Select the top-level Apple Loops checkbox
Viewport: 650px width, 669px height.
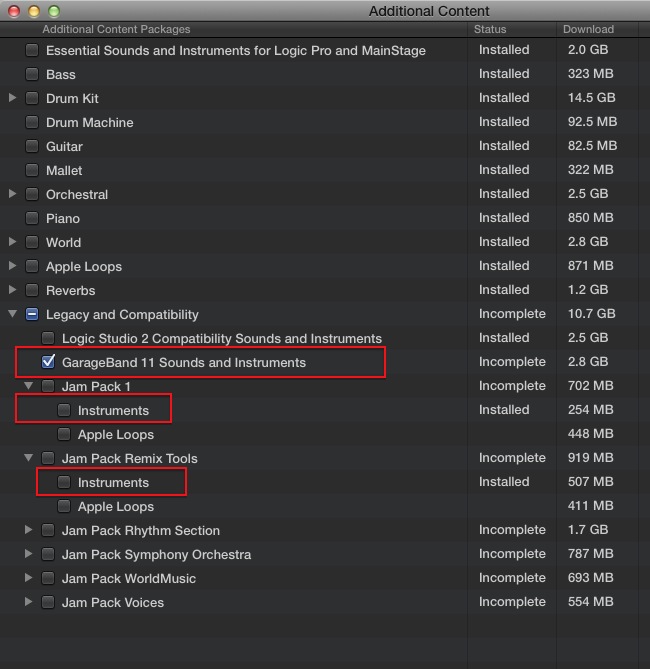(x=32, y=266)
